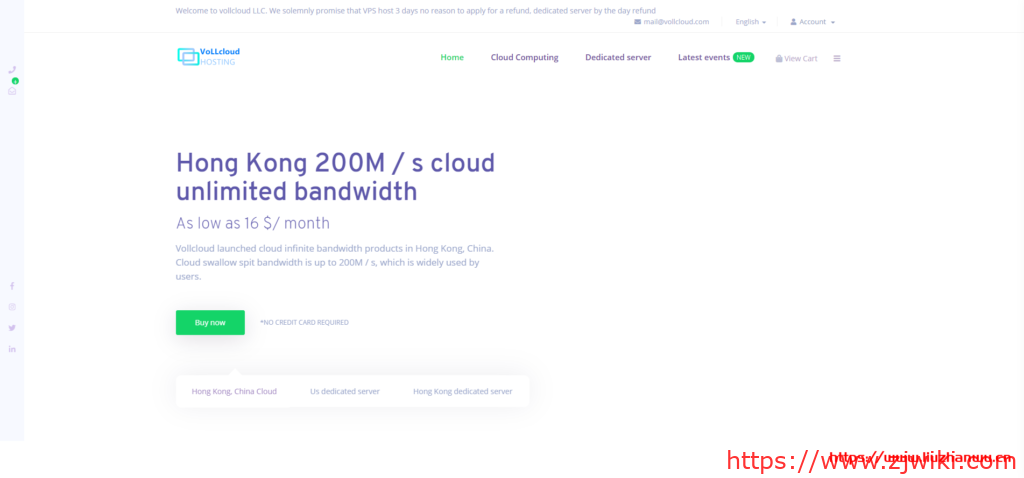This screenshot has width=1024, height=478.
Task: Switch to Hong Kong dedicated server tab
Action: click(462, 391)
